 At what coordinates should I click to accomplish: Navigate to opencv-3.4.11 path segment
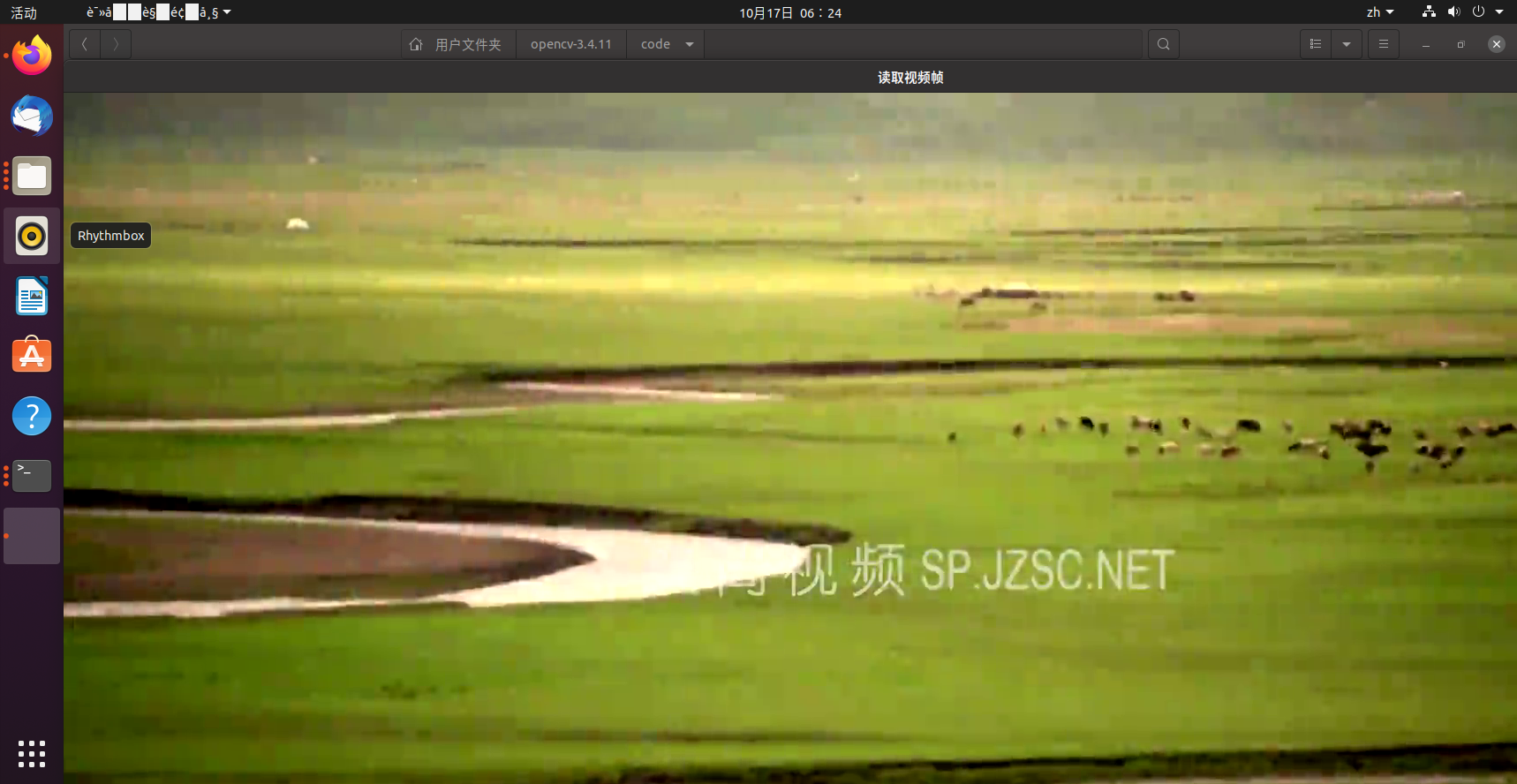(x=571, y=44)
